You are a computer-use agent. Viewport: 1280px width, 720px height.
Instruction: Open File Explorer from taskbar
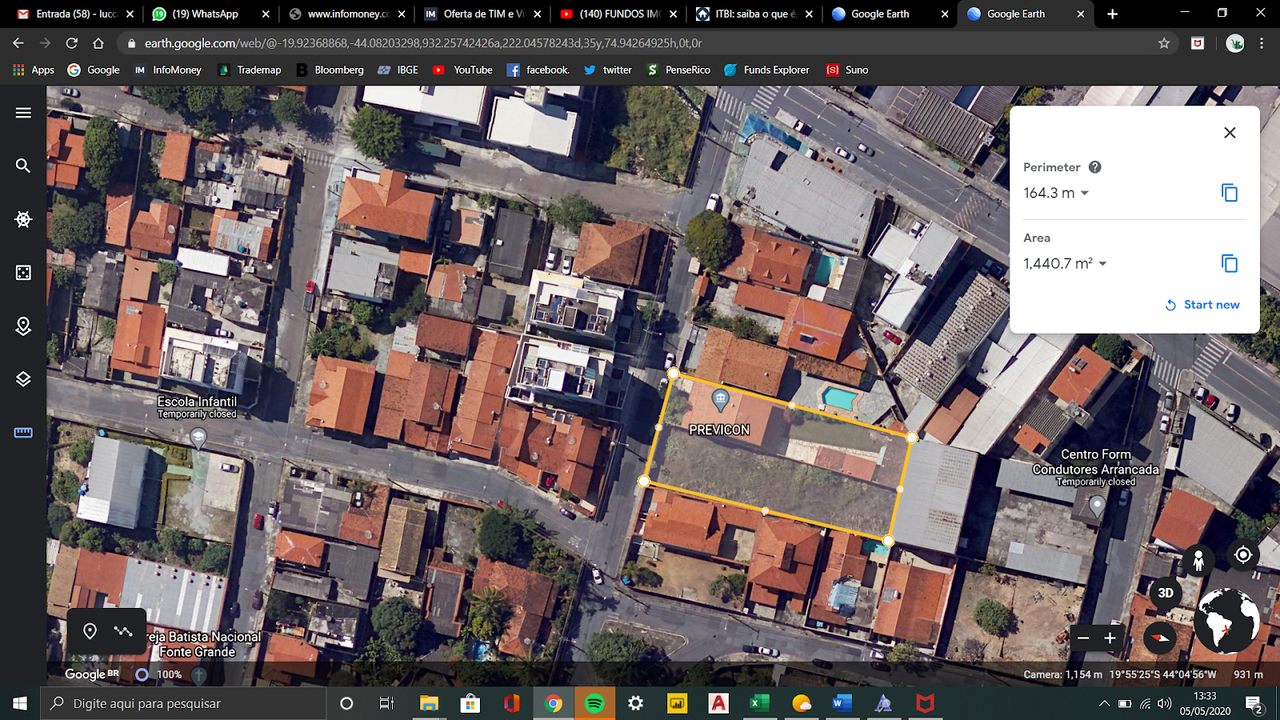pos(429,703)
